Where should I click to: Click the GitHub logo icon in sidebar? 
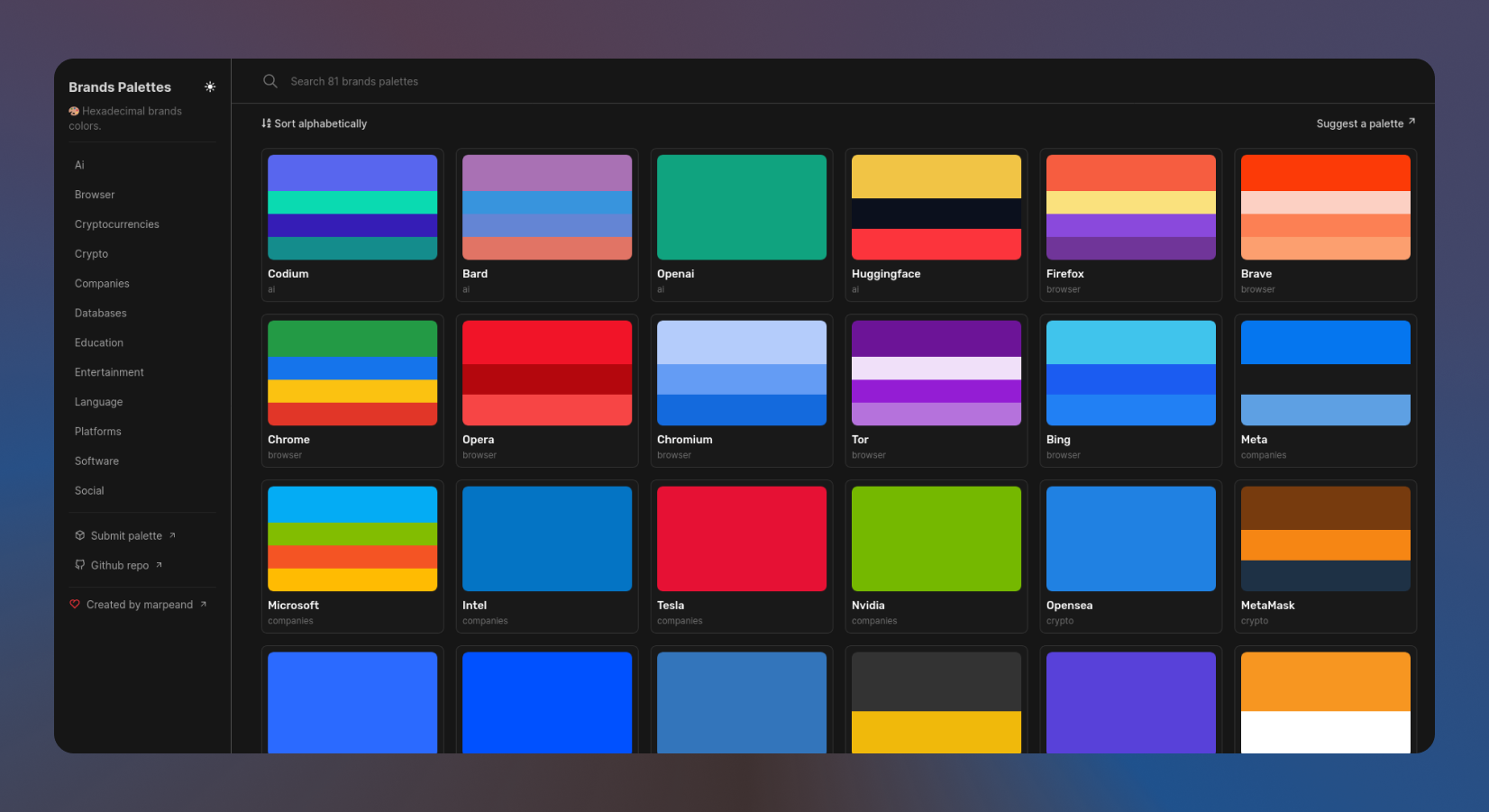(79, 565)
